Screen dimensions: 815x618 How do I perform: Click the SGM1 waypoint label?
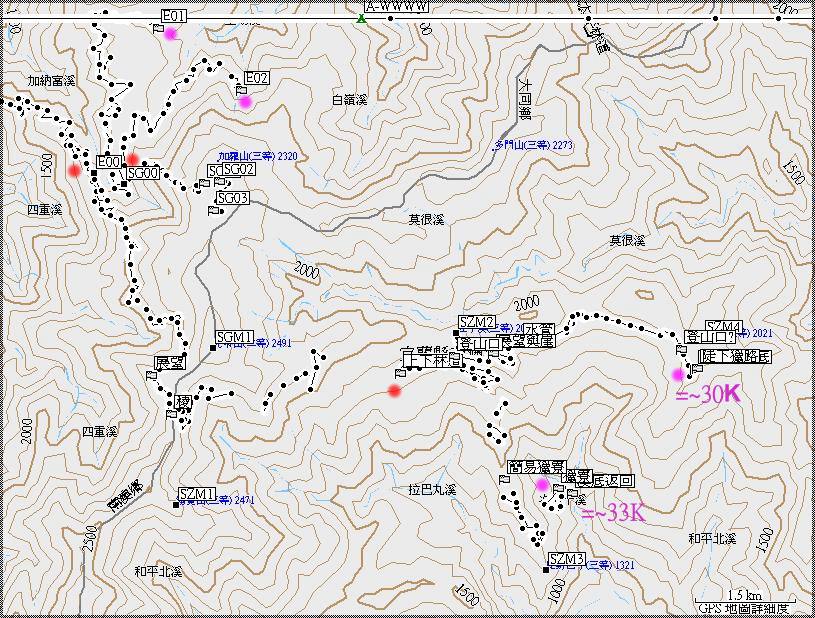tap(235, 337)
